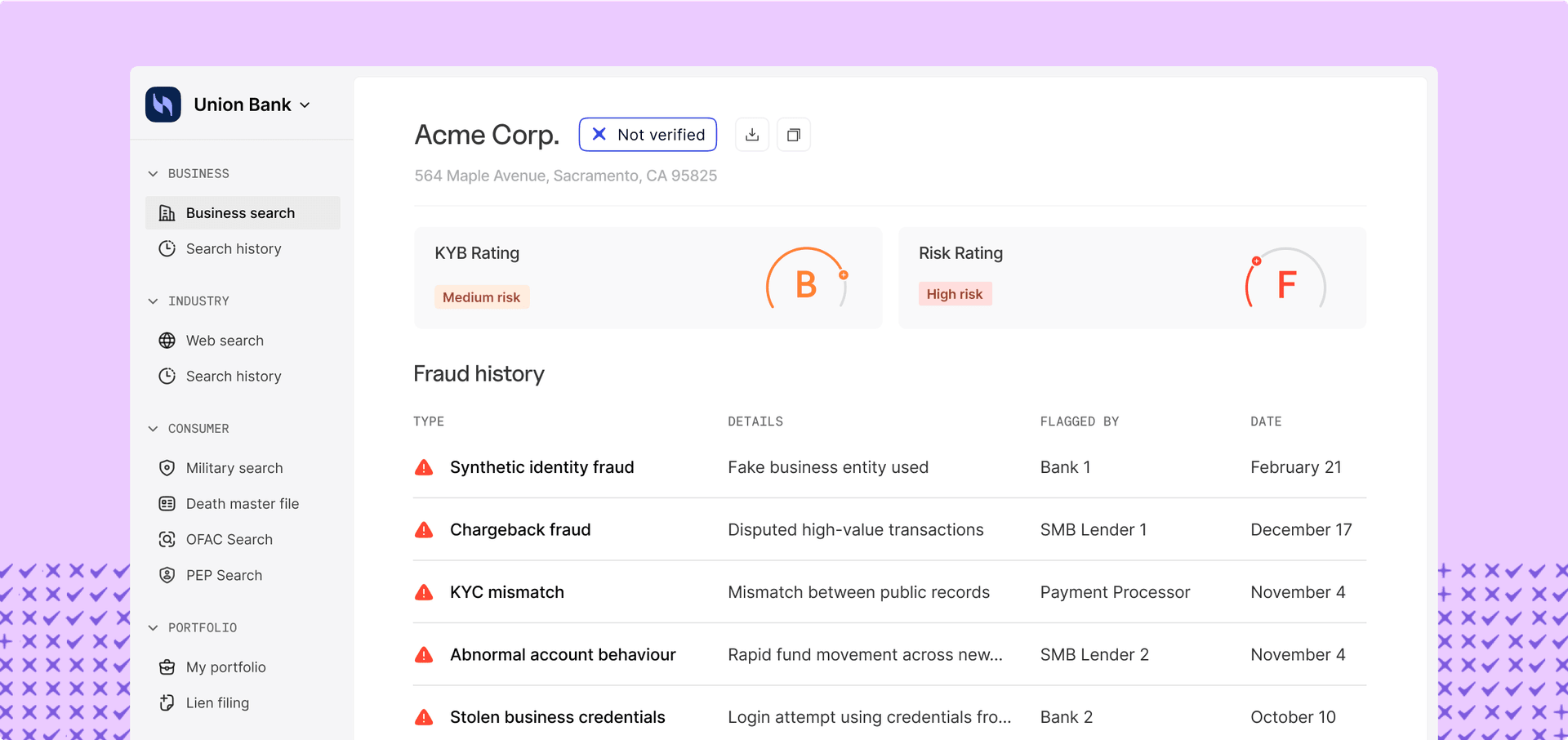1568x740 pixels.
Task: Open the Union Bank account dropdown
Action: click(304, 105)
